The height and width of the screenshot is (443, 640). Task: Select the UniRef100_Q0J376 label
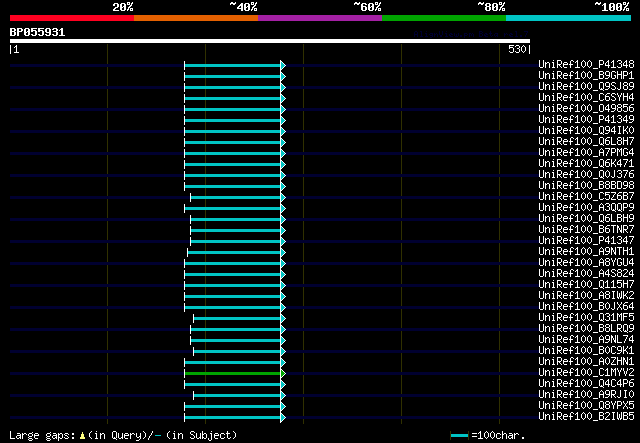coord(586,174)
